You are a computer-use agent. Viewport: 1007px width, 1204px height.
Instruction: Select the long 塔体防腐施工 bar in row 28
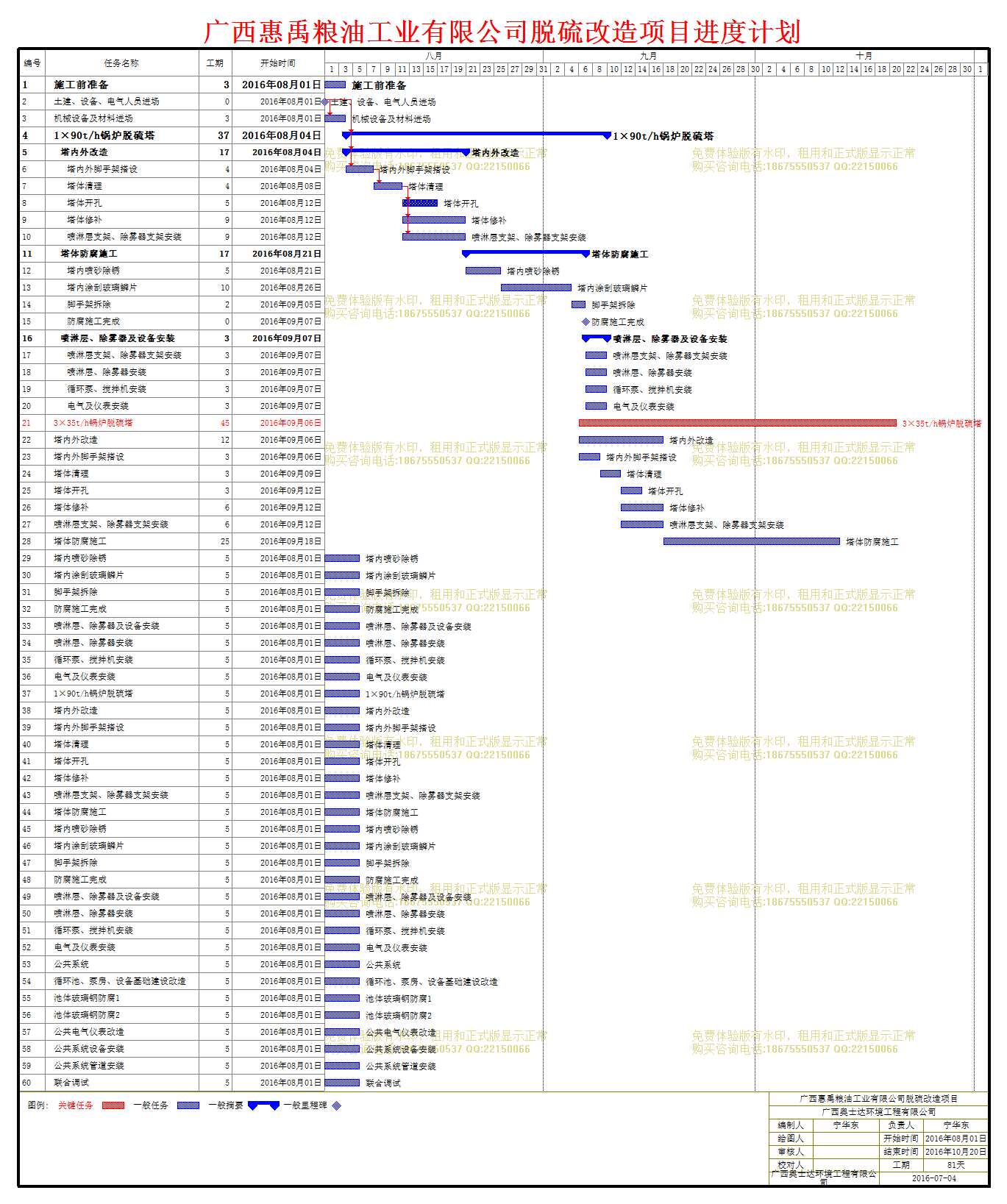(x=752, y=541)
